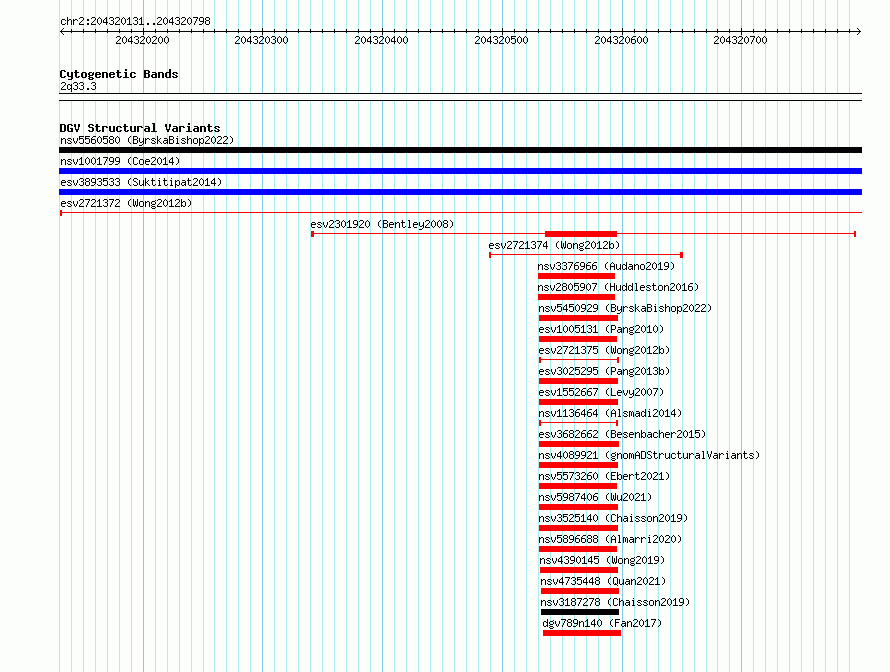Click the red interval line of esv2721374
The image size is (890, 672).
[x=586, y=255]
